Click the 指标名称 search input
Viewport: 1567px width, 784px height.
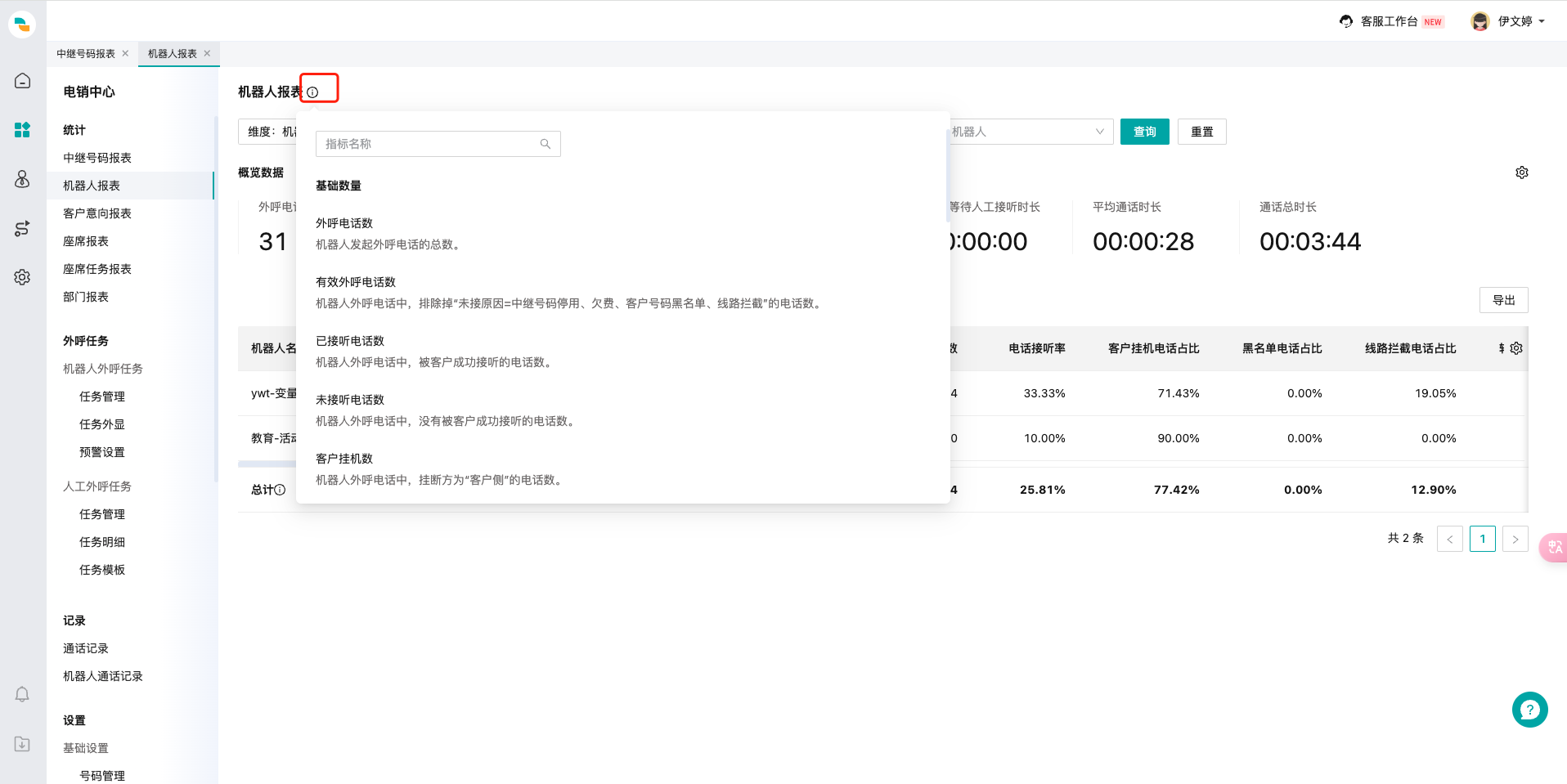tap(438, 144)
